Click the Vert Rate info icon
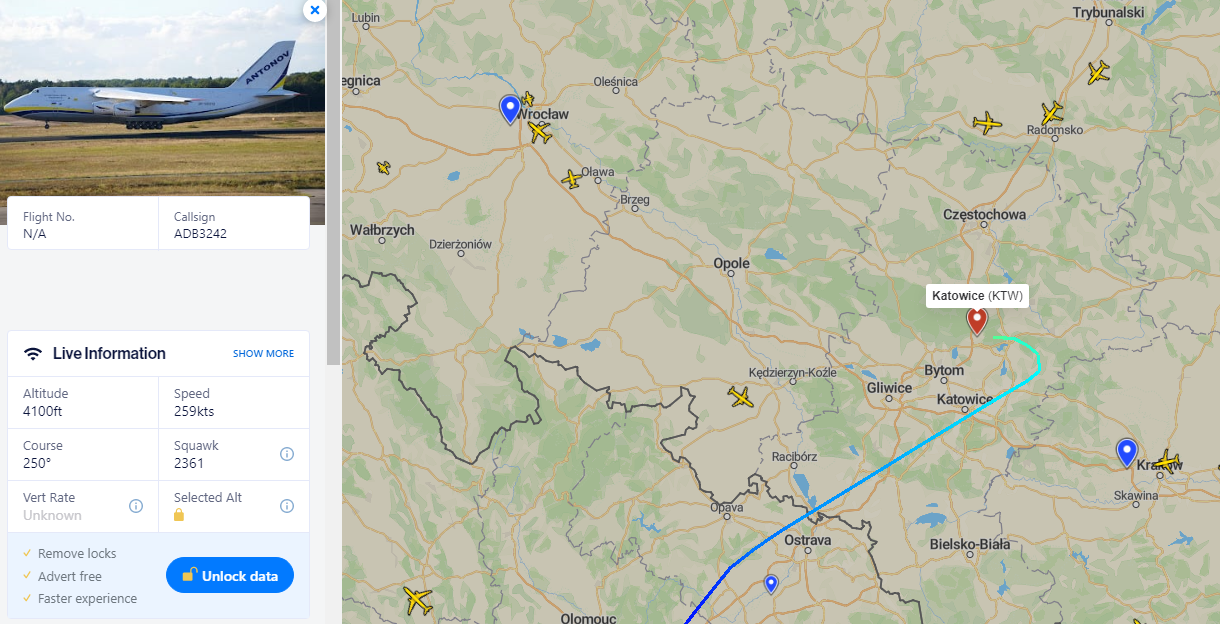Image resolution: width=1220 pixels, height=624 pixels. point(136,506)
